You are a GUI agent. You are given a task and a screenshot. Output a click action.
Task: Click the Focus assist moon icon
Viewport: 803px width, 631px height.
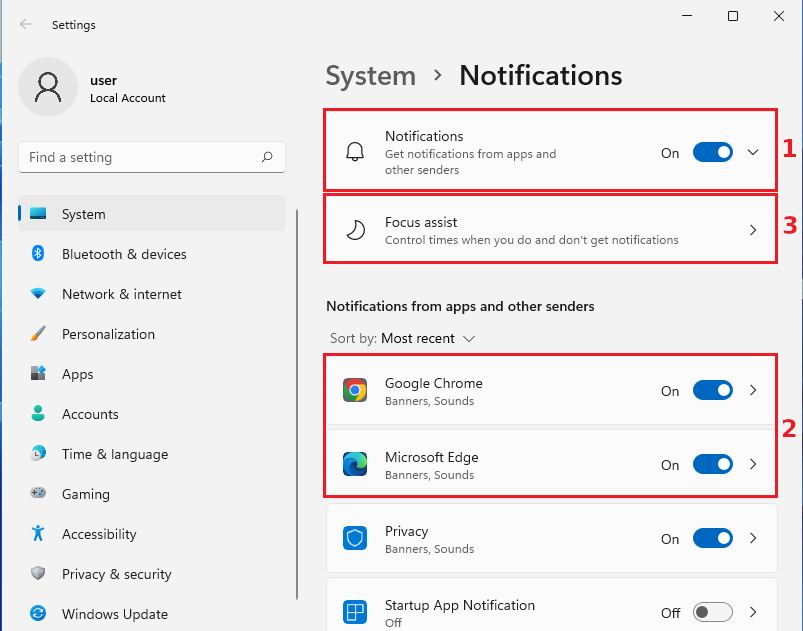pos(355,230)
